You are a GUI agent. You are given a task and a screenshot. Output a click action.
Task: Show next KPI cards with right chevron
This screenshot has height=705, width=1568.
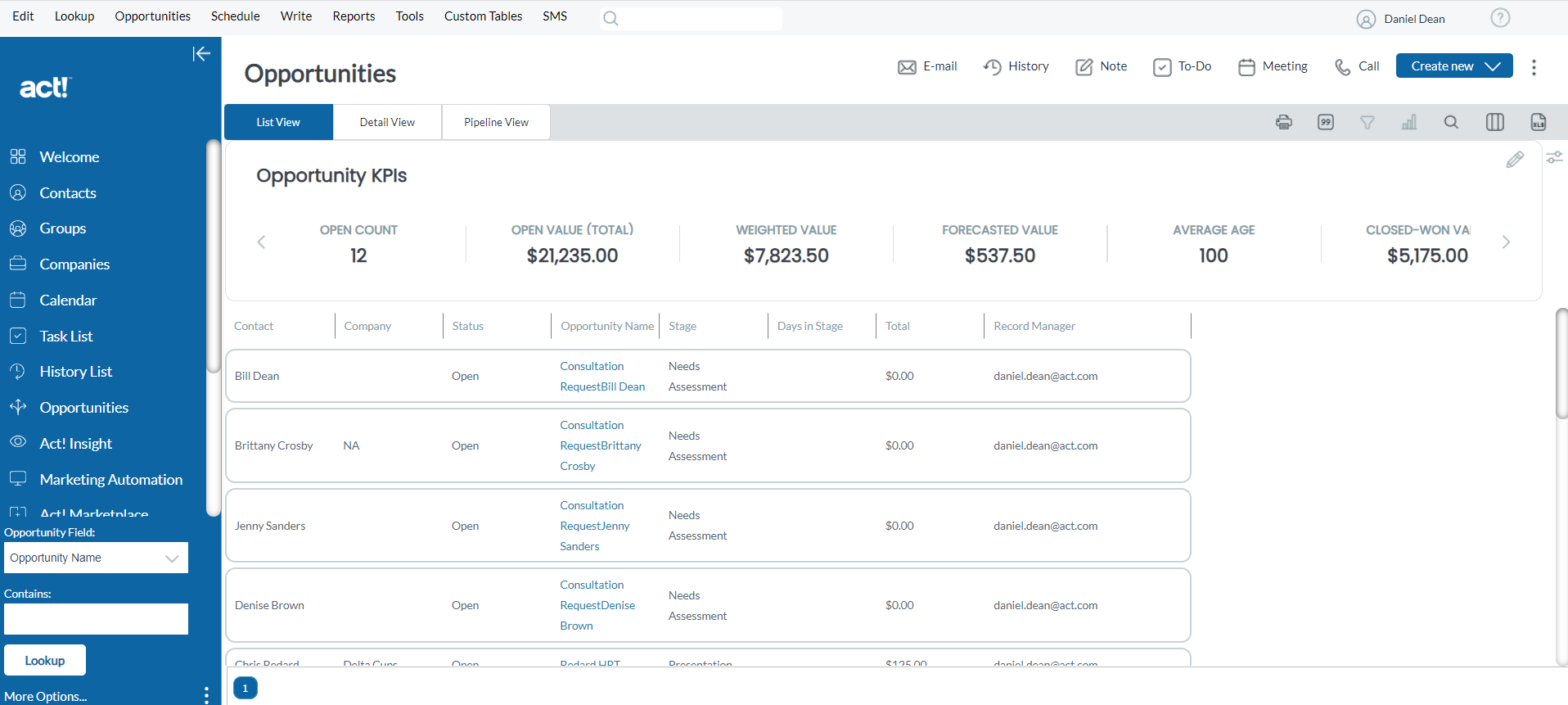pyautogui.click(x=1506, y=242)
